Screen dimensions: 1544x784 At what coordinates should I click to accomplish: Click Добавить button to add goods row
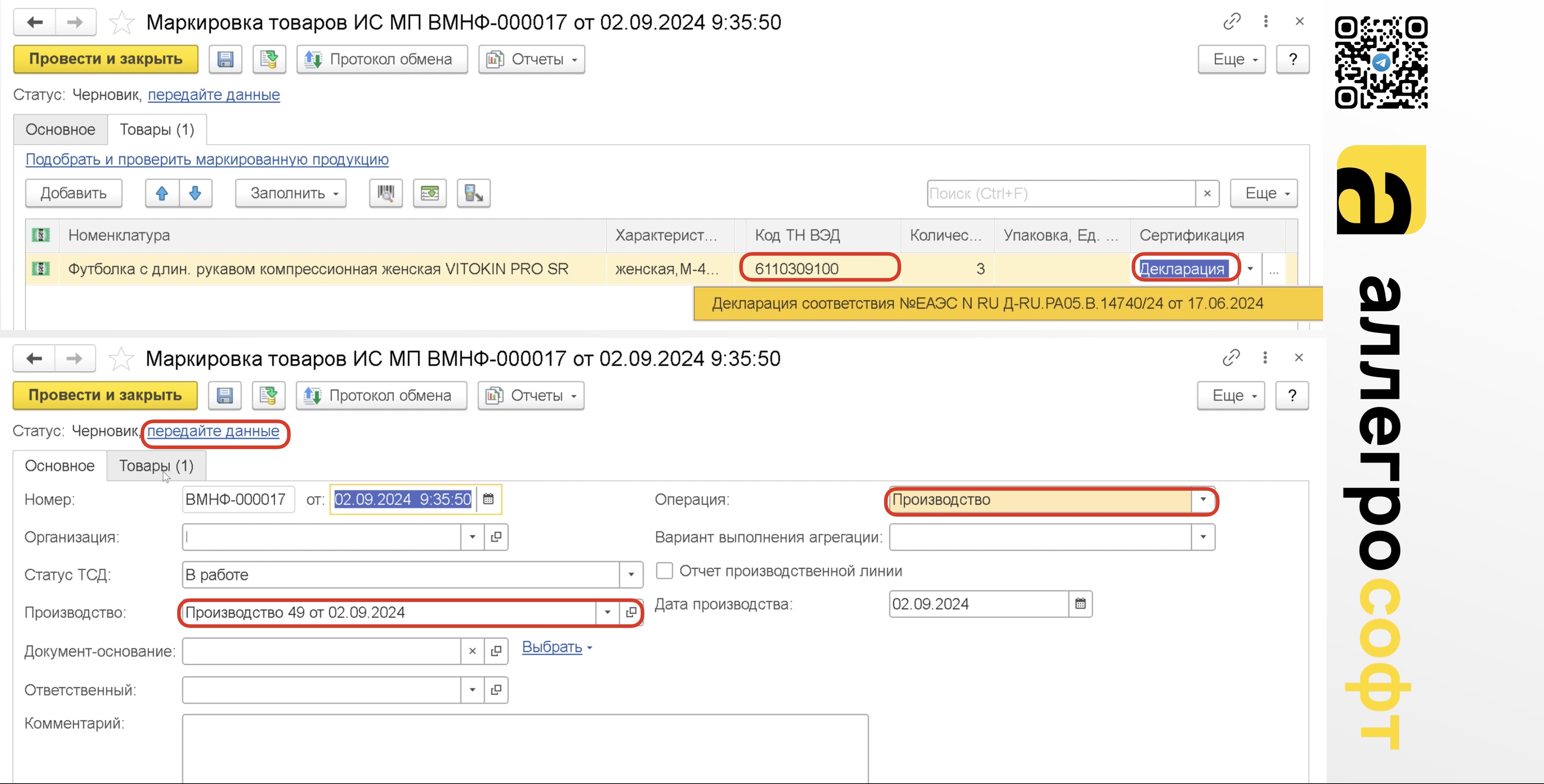point(74,193)
